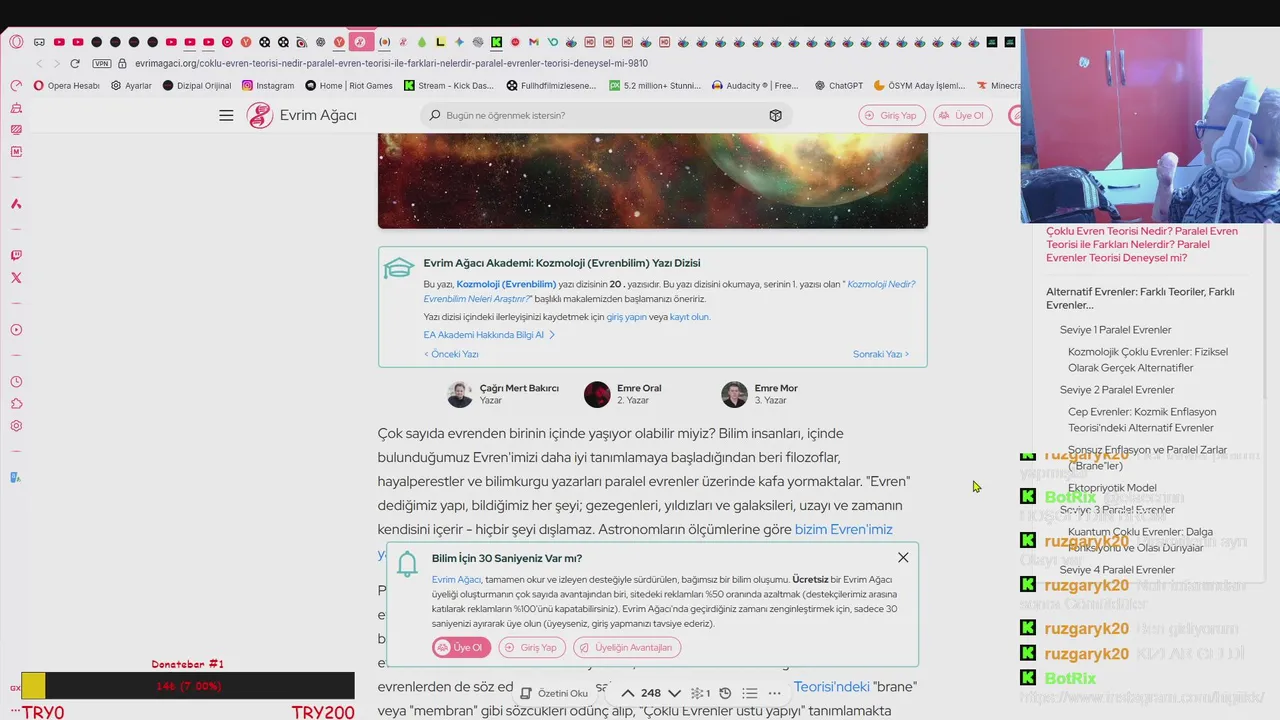Open the Twitch sidebar icon
Viewport: 1280px width, 720px height.
pyautogui.click(x=16, y=256)
